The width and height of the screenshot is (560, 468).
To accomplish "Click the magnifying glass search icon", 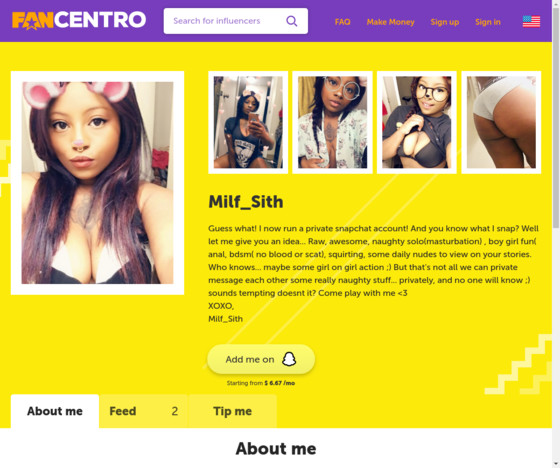I will pos(292,21).
